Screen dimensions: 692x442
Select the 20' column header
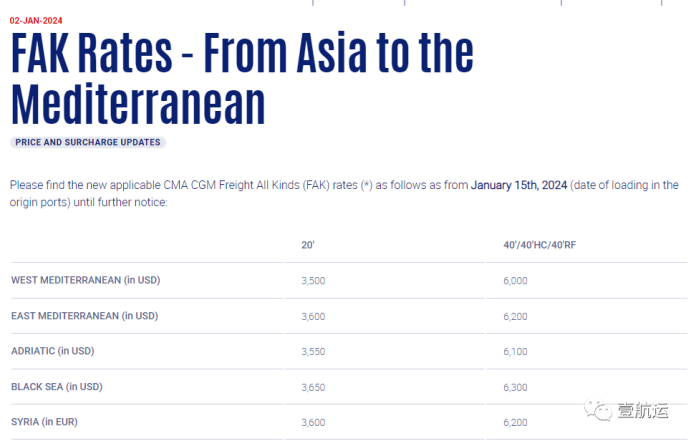pyautogui.click(x=308, y=245)
